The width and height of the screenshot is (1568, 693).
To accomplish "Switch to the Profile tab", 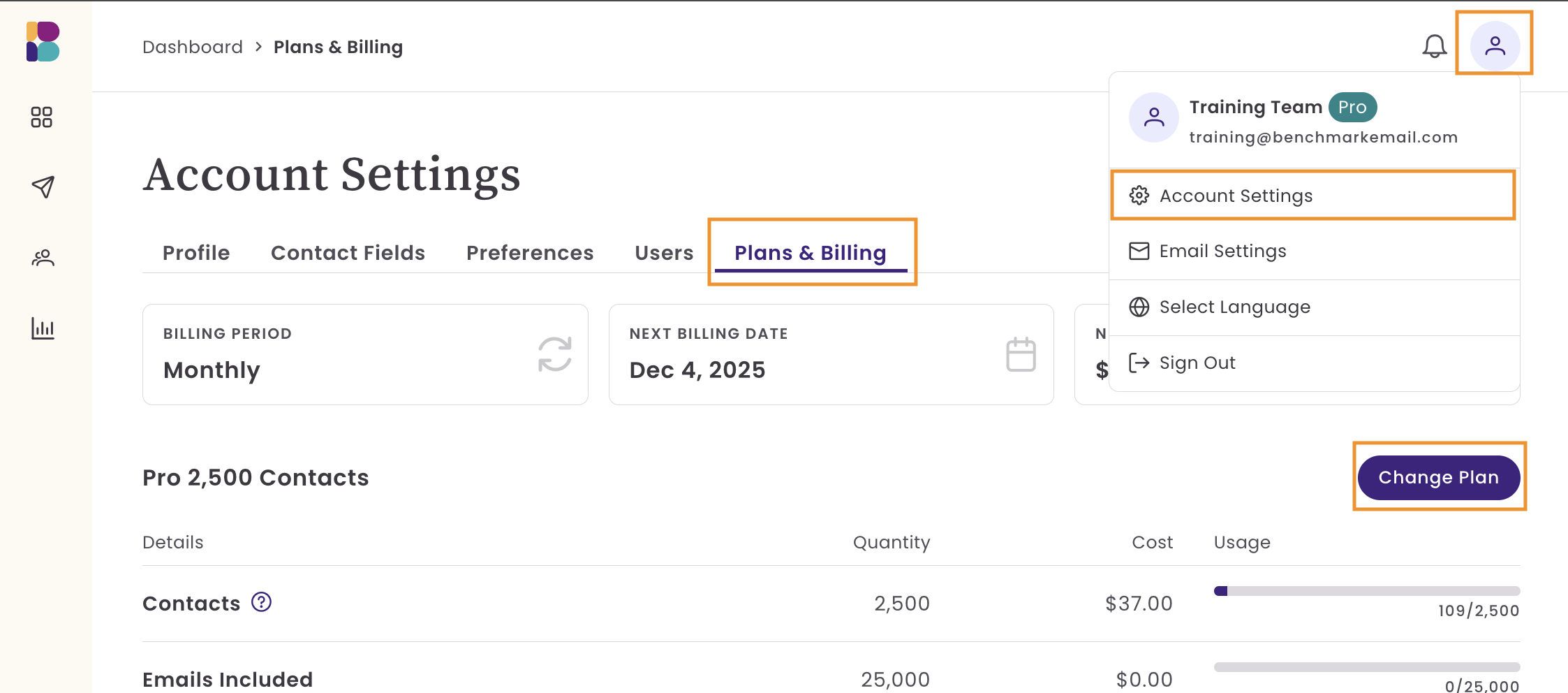I will click(196, 253).
